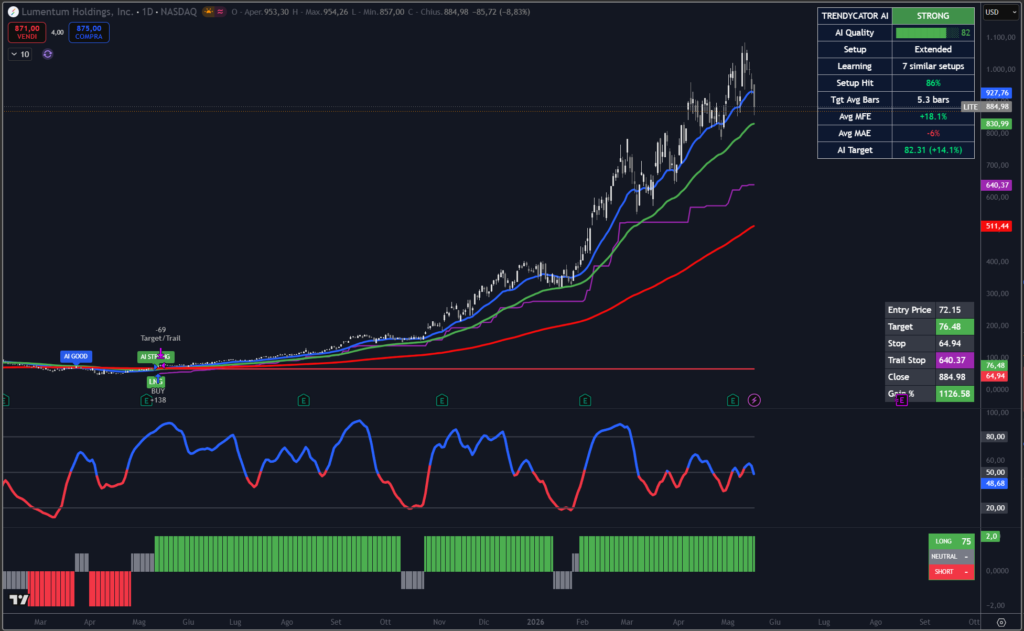Click the Avg MAE -6% value
This screenshot has width=1024, height=631.
933,133
